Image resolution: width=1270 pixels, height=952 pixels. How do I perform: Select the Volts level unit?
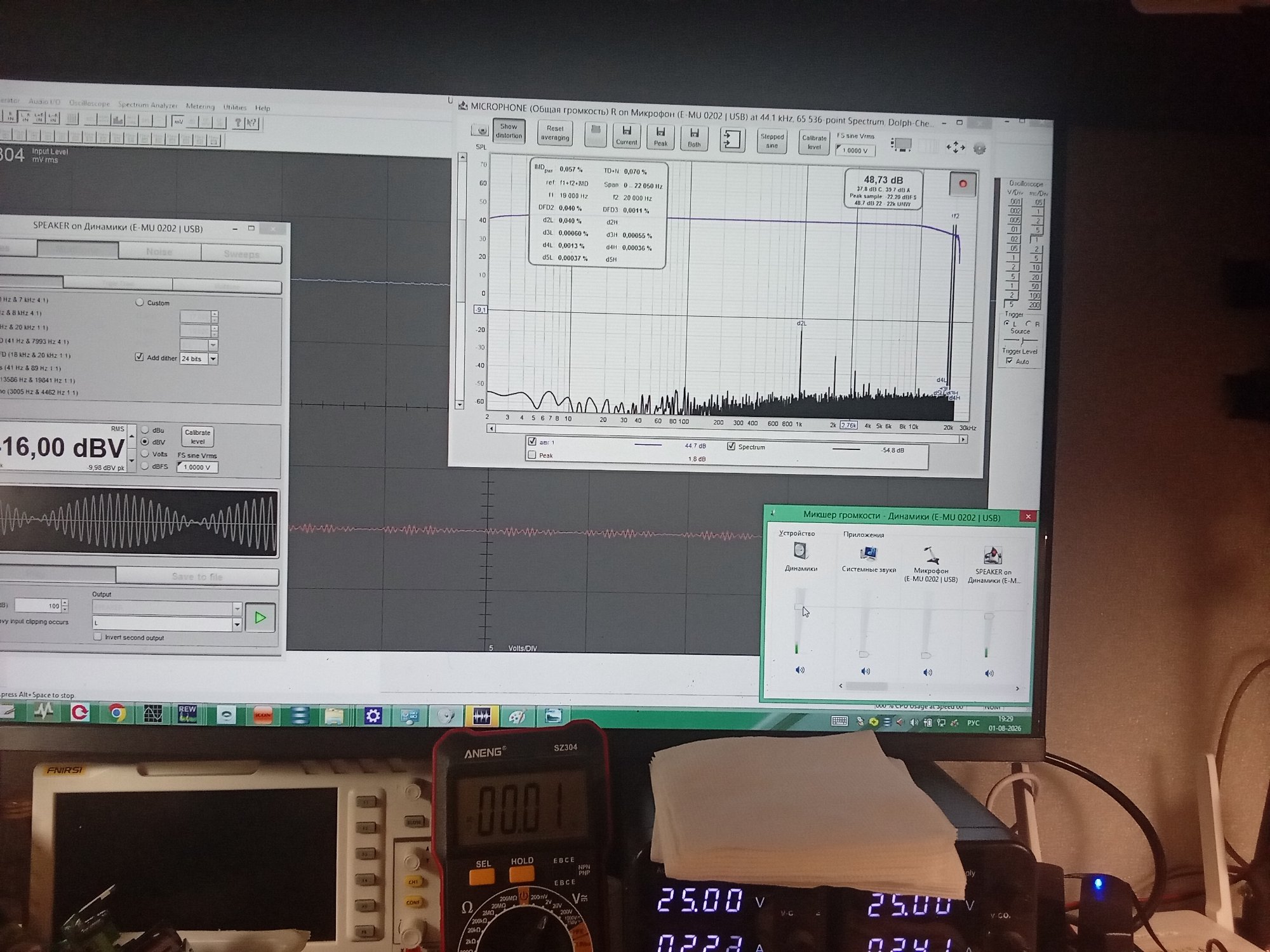pos(145,454)
